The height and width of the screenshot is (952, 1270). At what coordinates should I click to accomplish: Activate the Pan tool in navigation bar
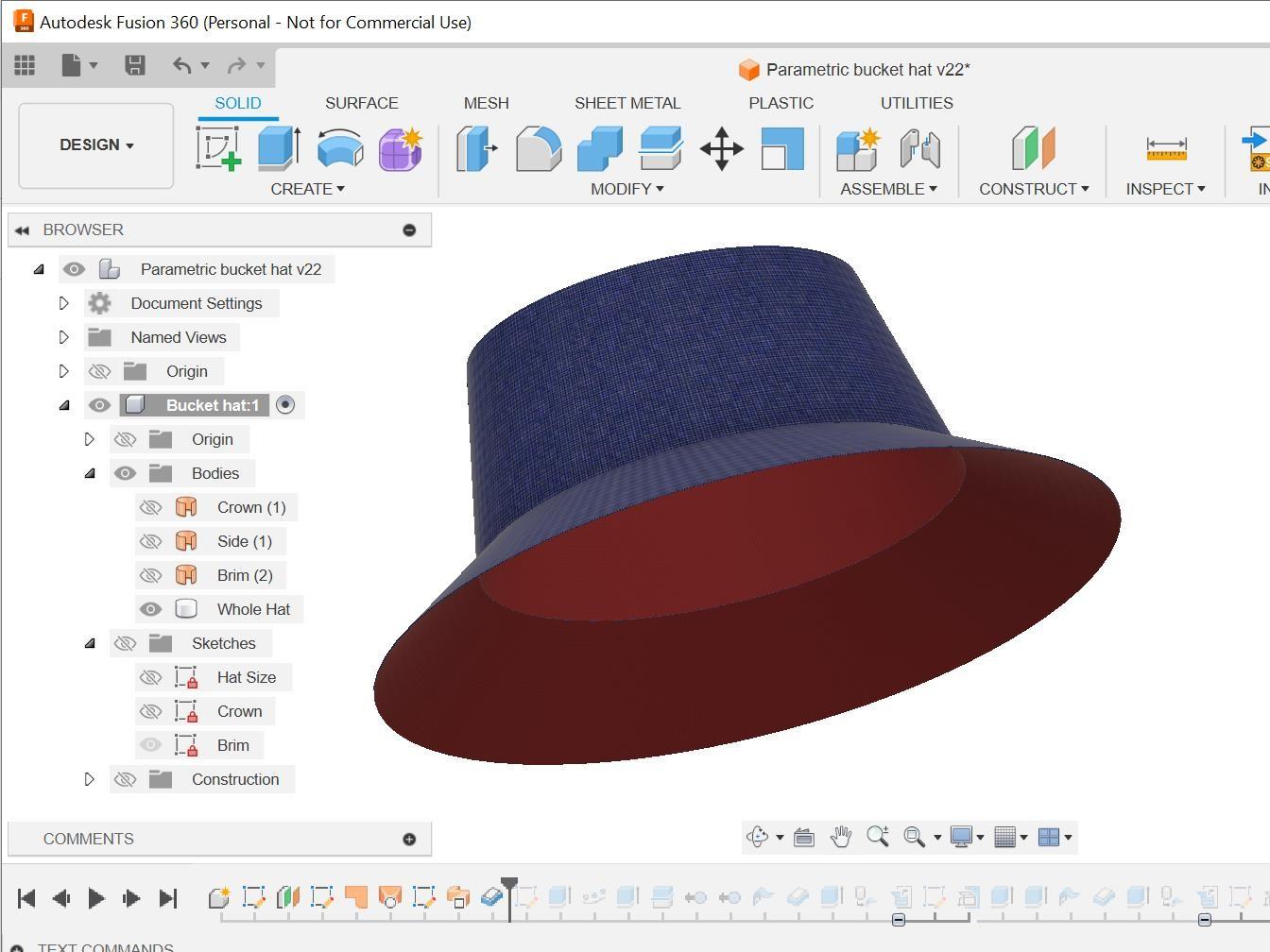840,836
